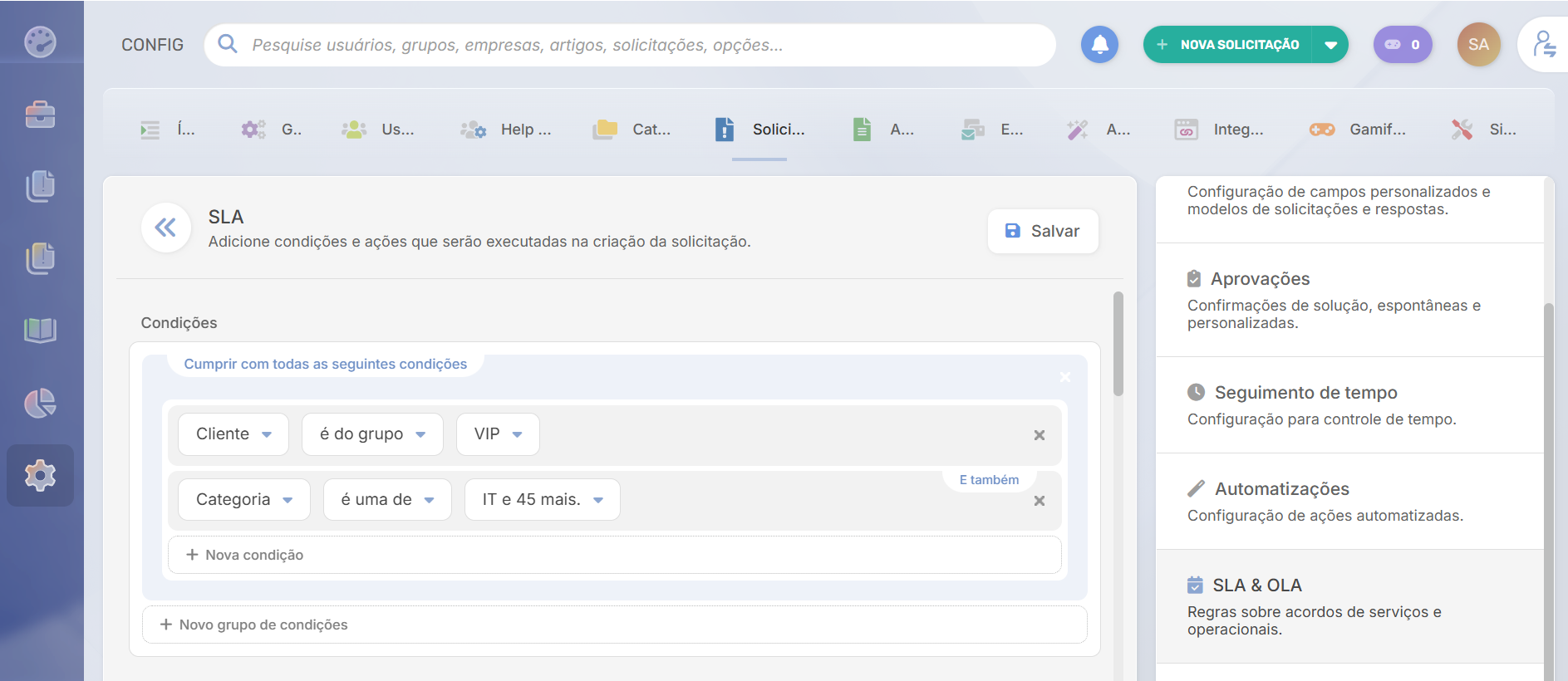
Task: Open the reports pie chart icon
Action: click(x=40, y=404)
